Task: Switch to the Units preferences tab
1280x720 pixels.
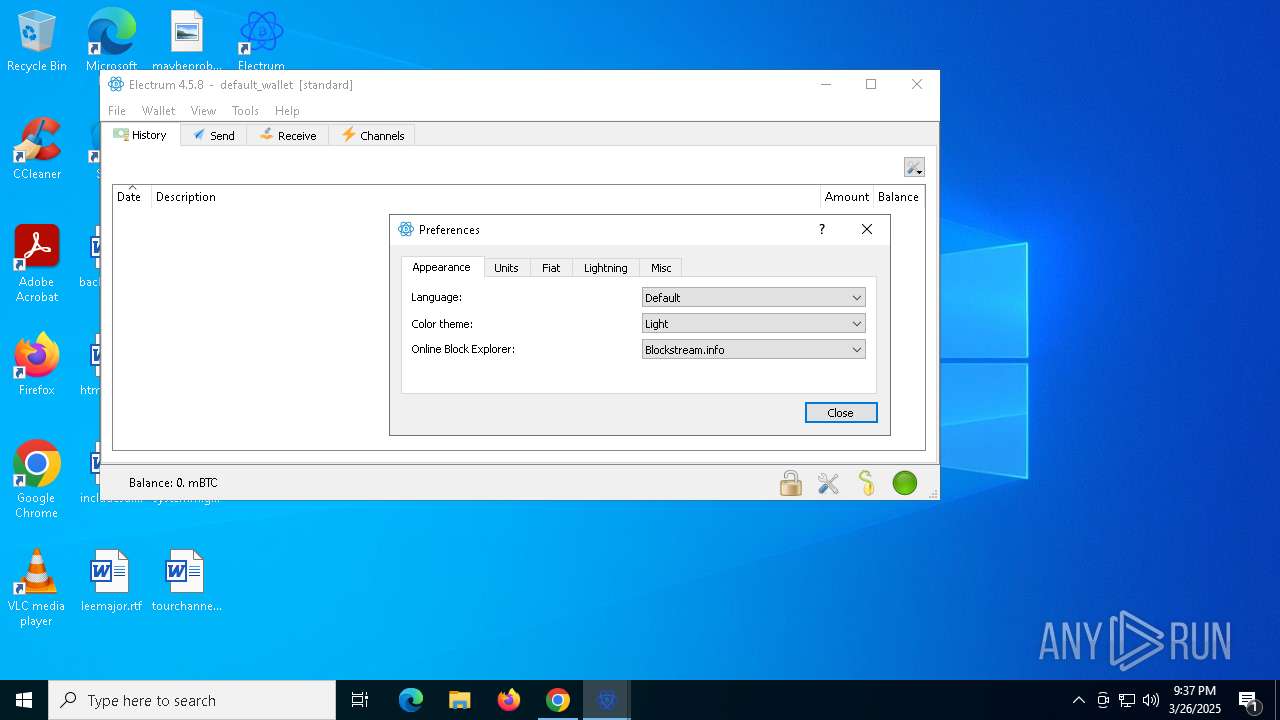Action: pyautogui.click(x=506, y=268)
